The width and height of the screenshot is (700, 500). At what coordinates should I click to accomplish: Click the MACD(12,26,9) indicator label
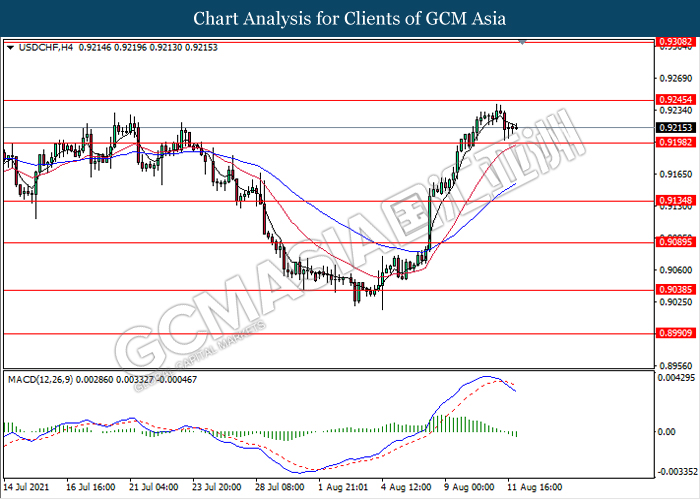point(41,380)
